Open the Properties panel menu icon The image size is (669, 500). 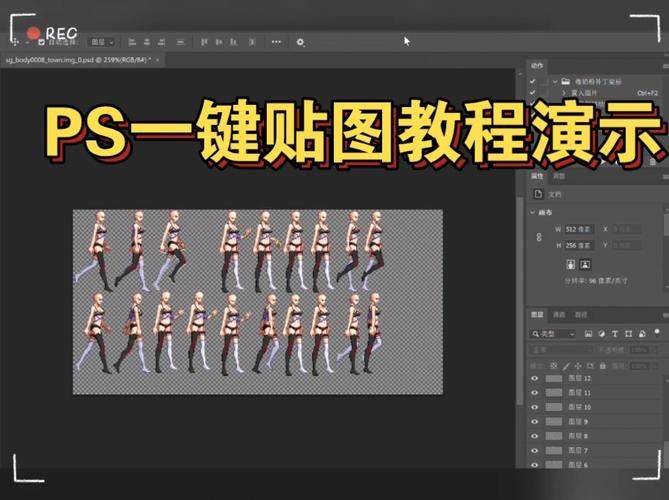(x=665, y=176)
